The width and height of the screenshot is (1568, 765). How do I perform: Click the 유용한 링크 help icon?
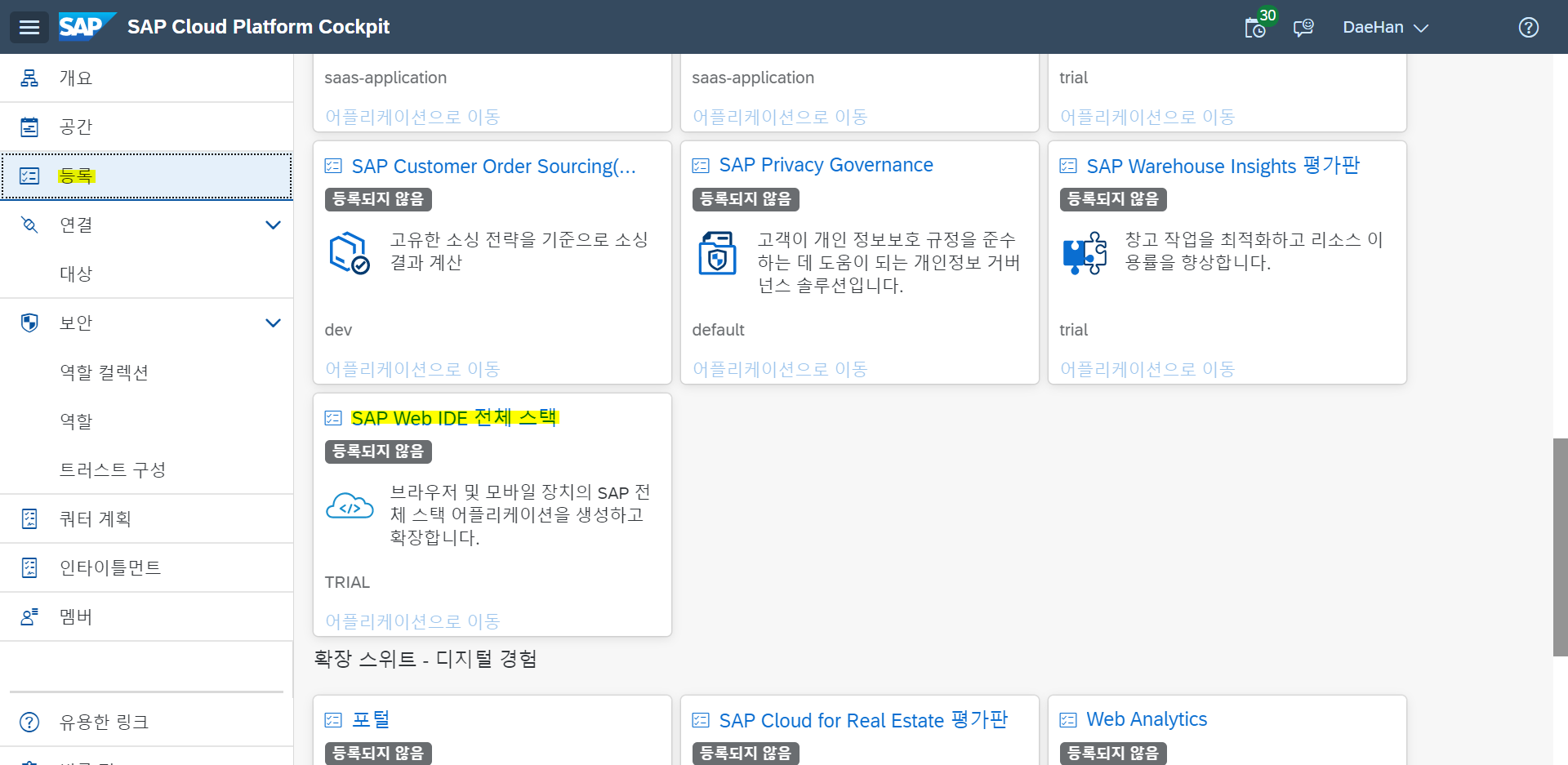point(29,722)
